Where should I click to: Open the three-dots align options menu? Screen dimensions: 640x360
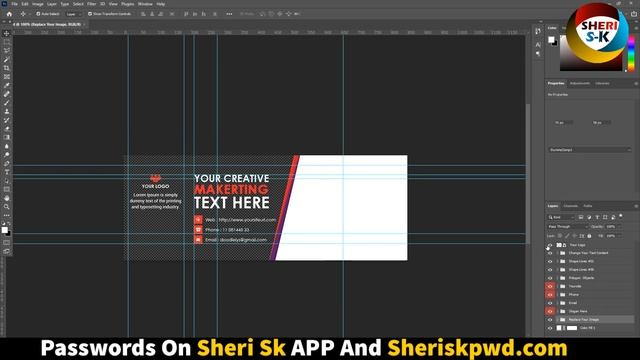click(x=229, y=14)
